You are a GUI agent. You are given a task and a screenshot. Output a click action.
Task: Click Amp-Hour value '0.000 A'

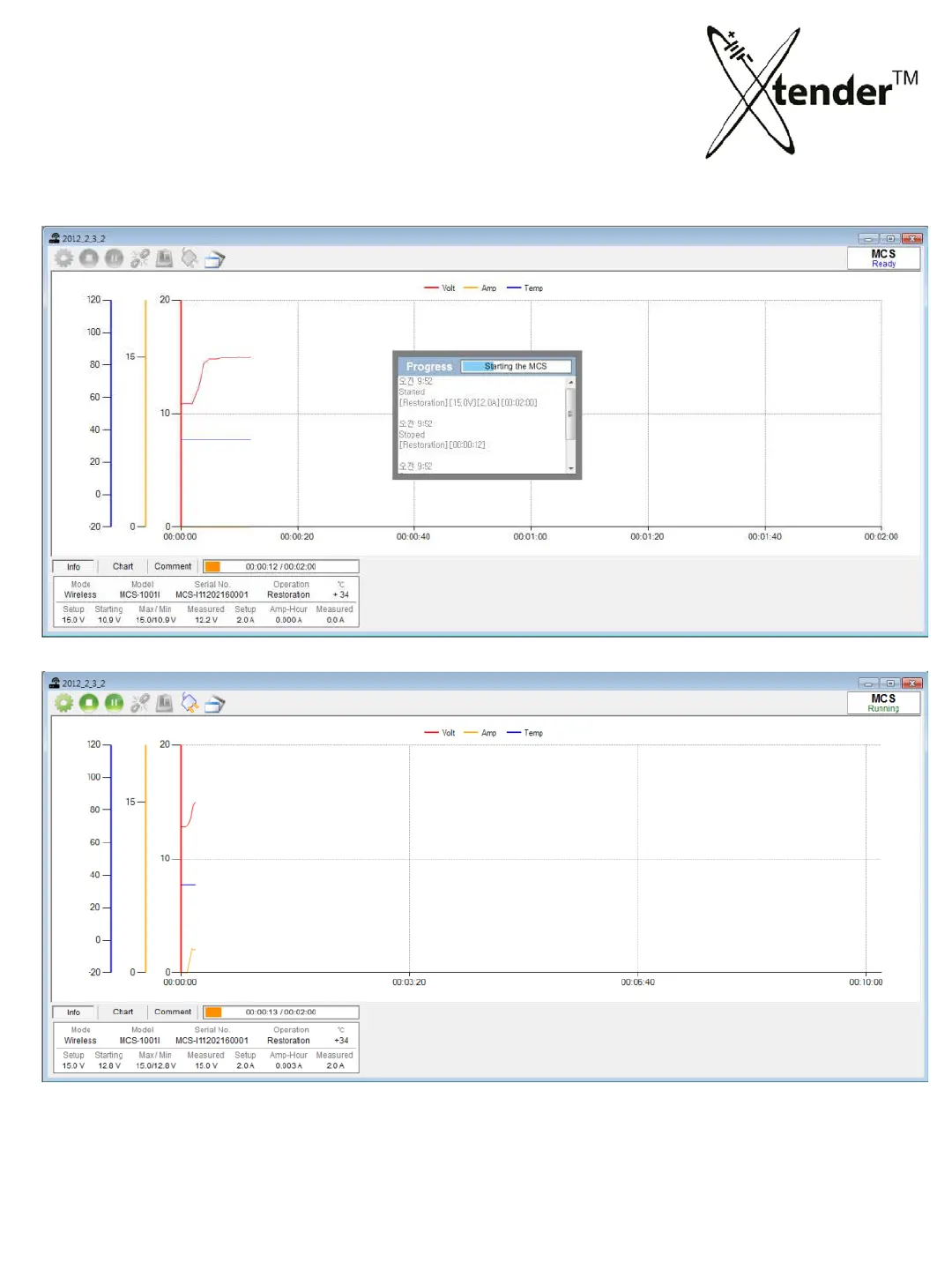tap(288, 620)
